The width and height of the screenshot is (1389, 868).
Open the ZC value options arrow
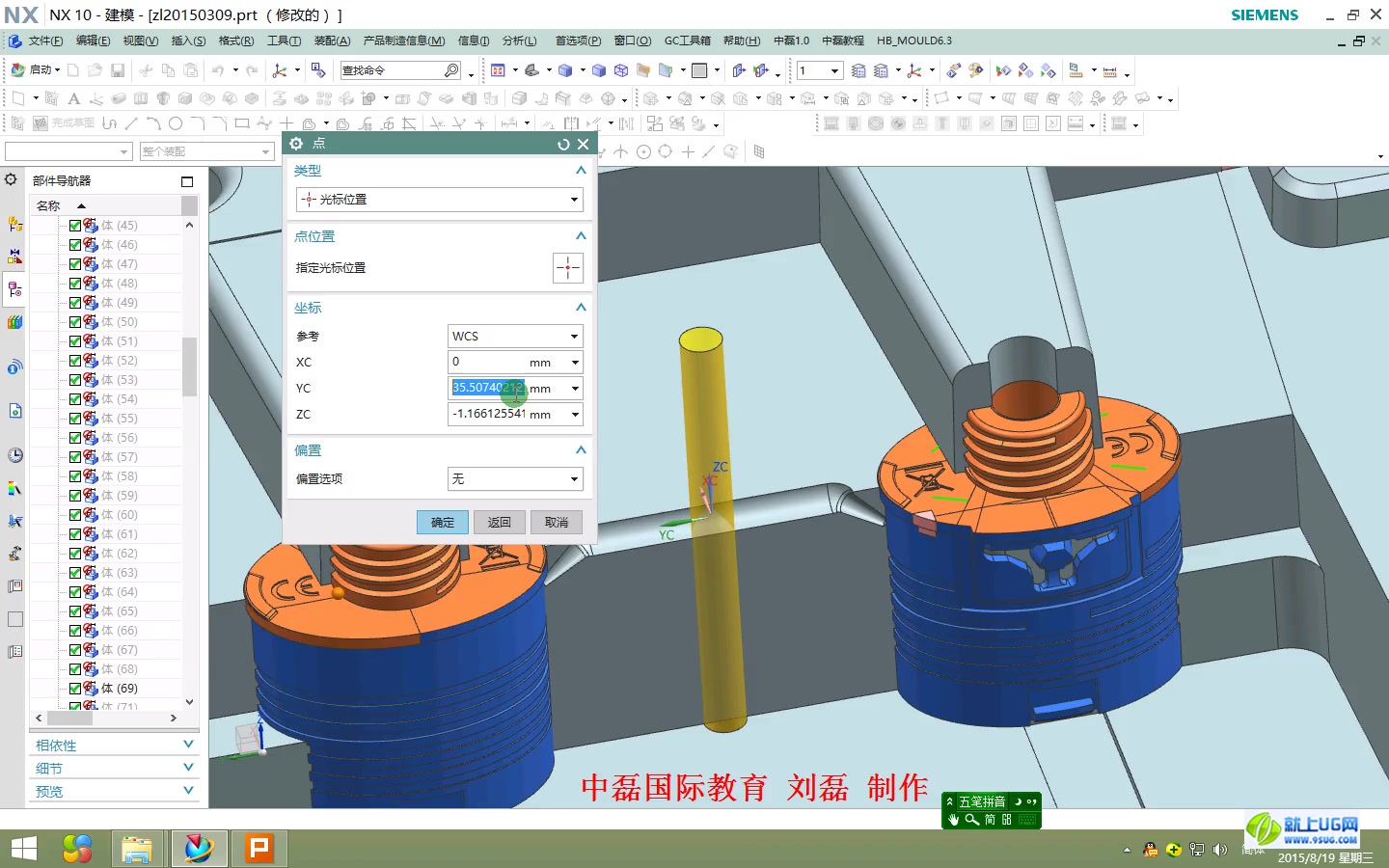[x=575, y=415]
